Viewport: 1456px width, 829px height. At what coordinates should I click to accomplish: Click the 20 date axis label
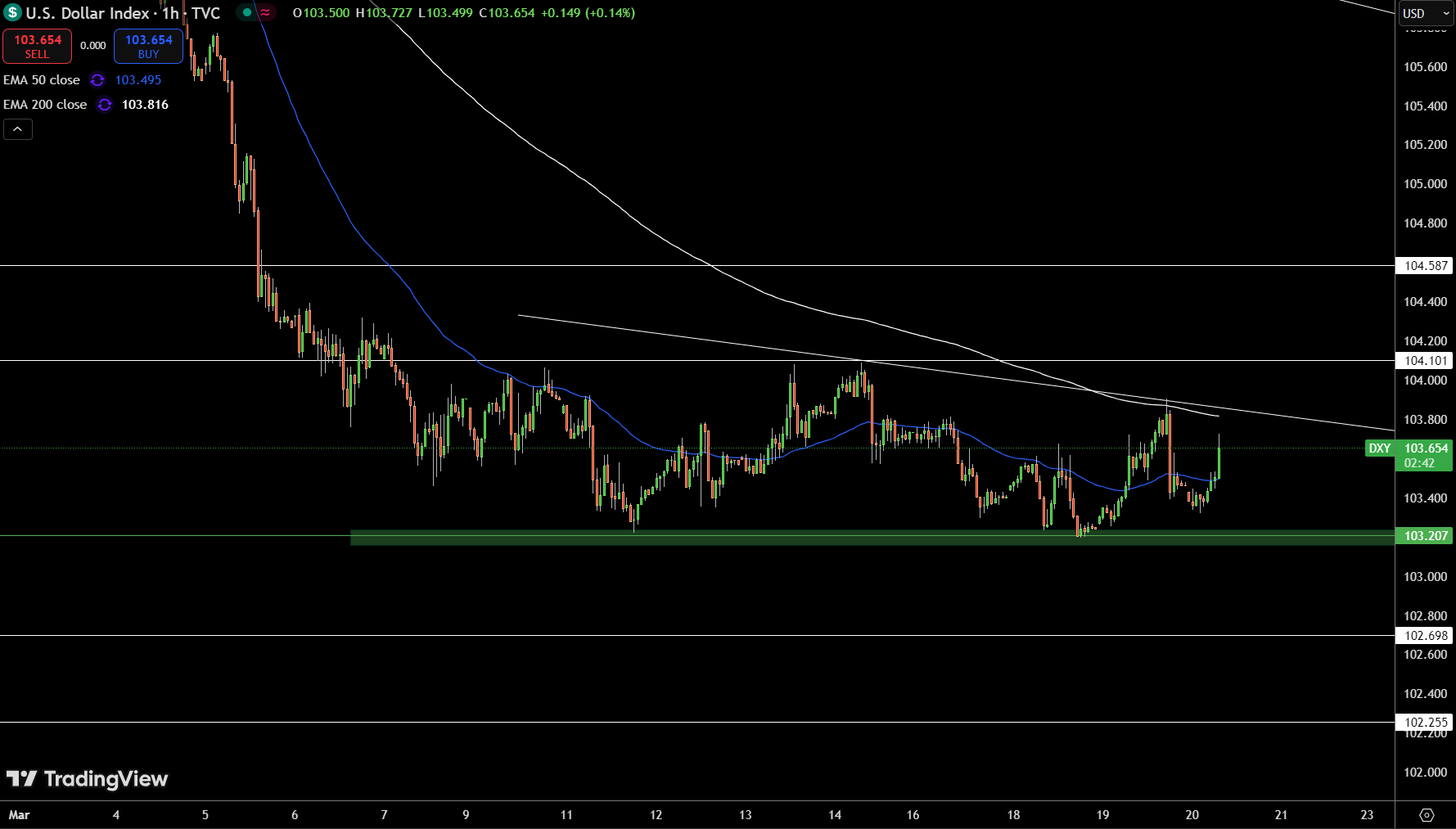1192,815
